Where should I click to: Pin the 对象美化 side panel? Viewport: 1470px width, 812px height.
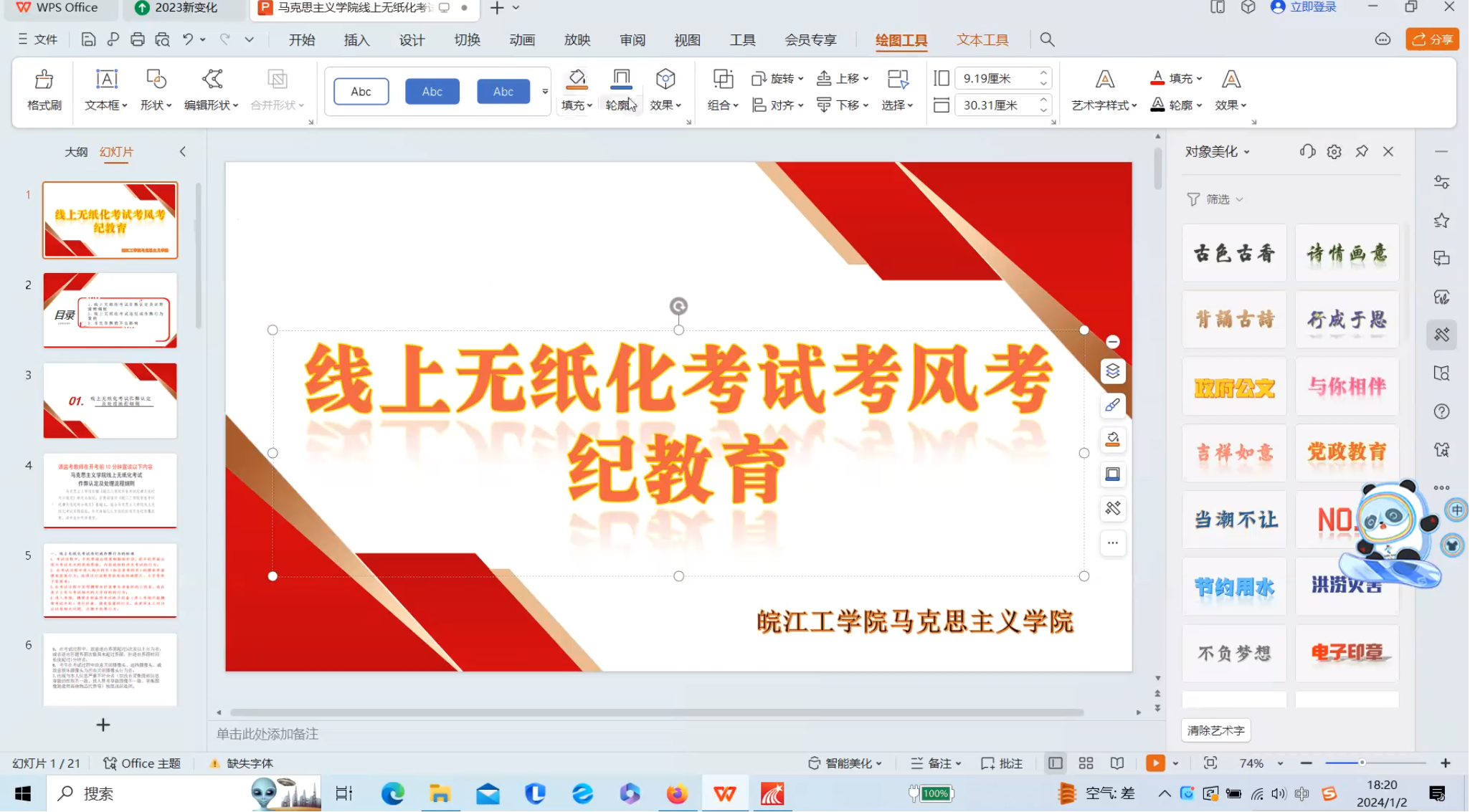(1361, 151)
